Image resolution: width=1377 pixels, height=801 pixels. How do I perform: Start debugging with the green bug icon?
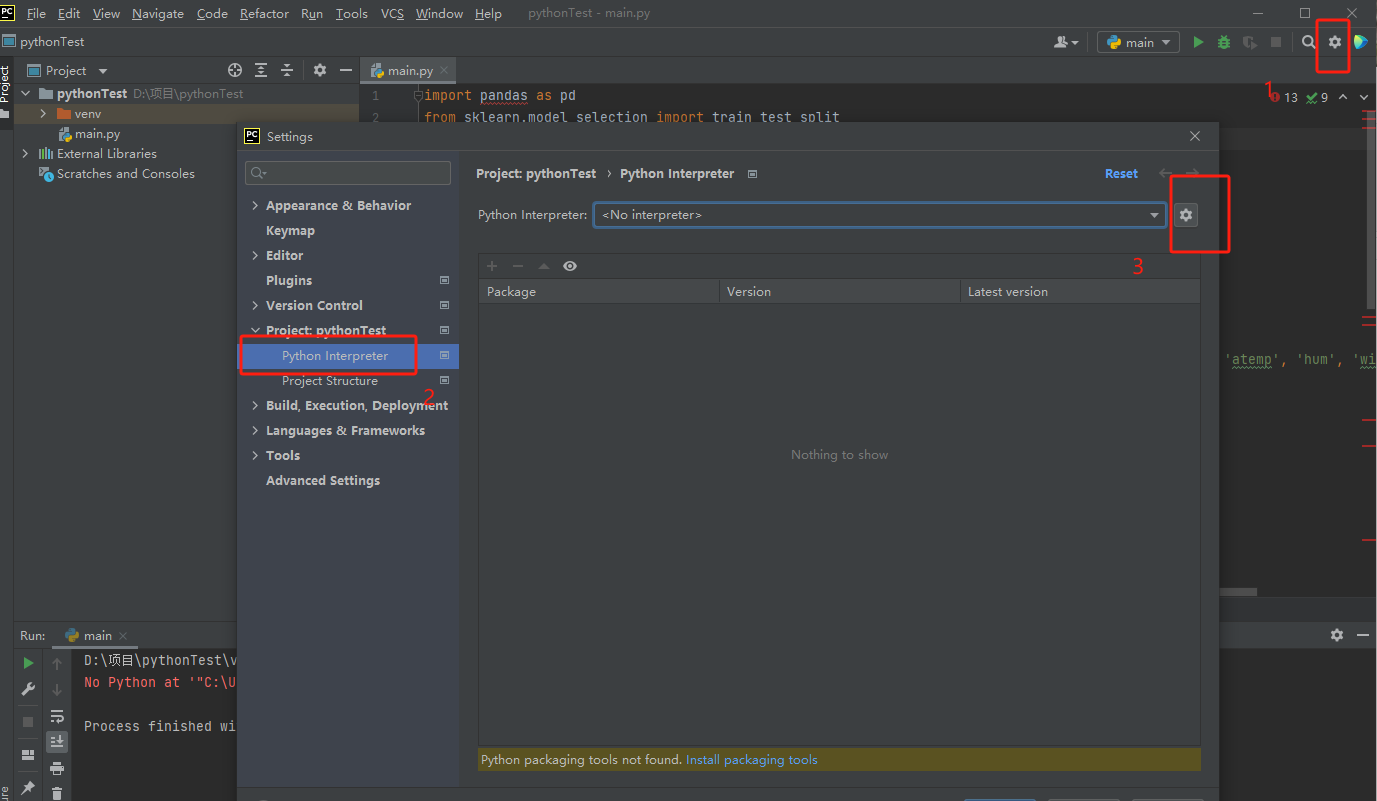tap(1224, 42)
